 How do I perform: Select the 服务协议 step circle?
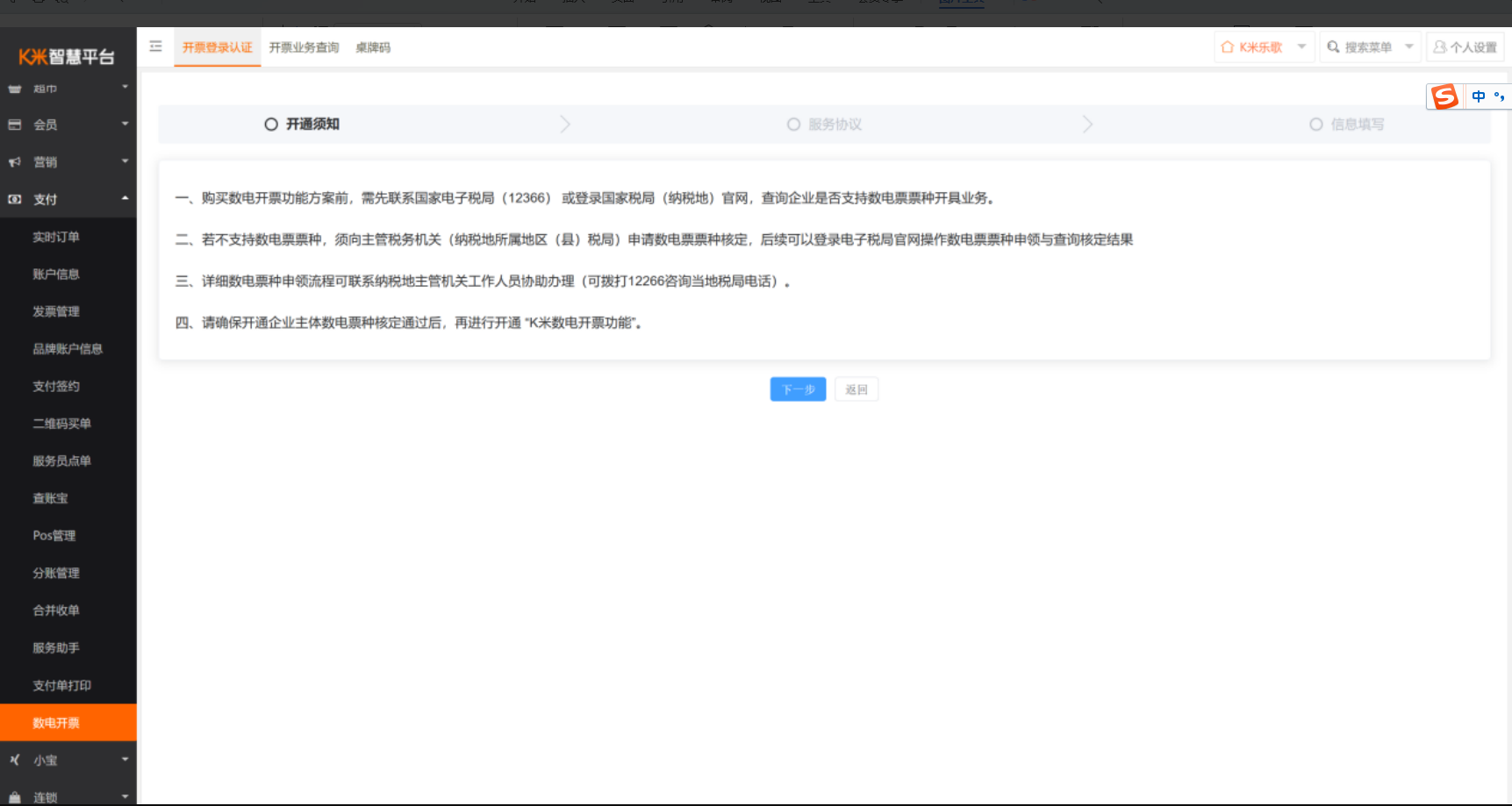793,125
